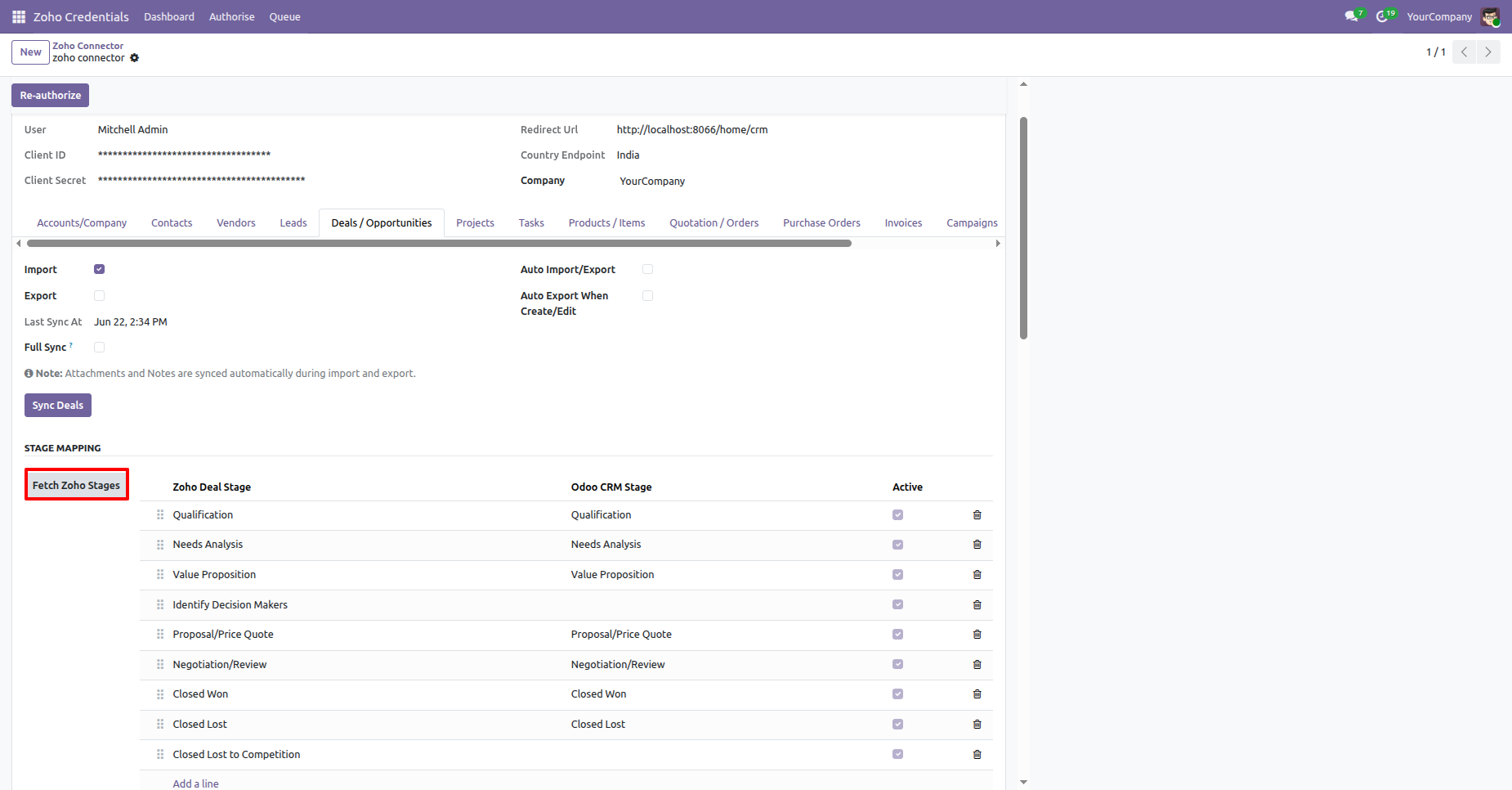The image size is (1512, 790).
Task: Click the drag handle for Negotiation/Review row
Action: [160, 665]
